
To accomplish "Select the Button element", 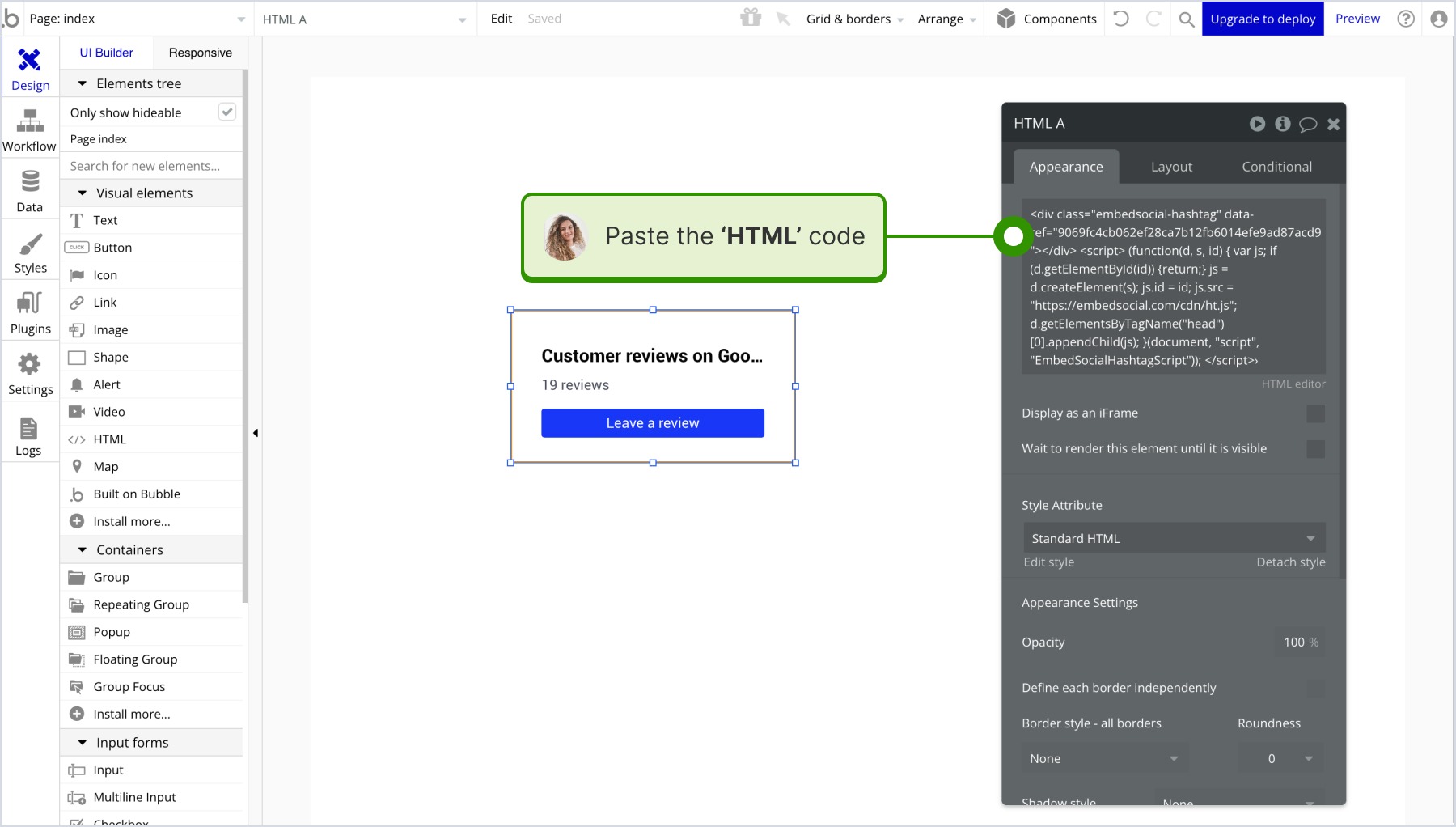I will [x=151, y=248].
